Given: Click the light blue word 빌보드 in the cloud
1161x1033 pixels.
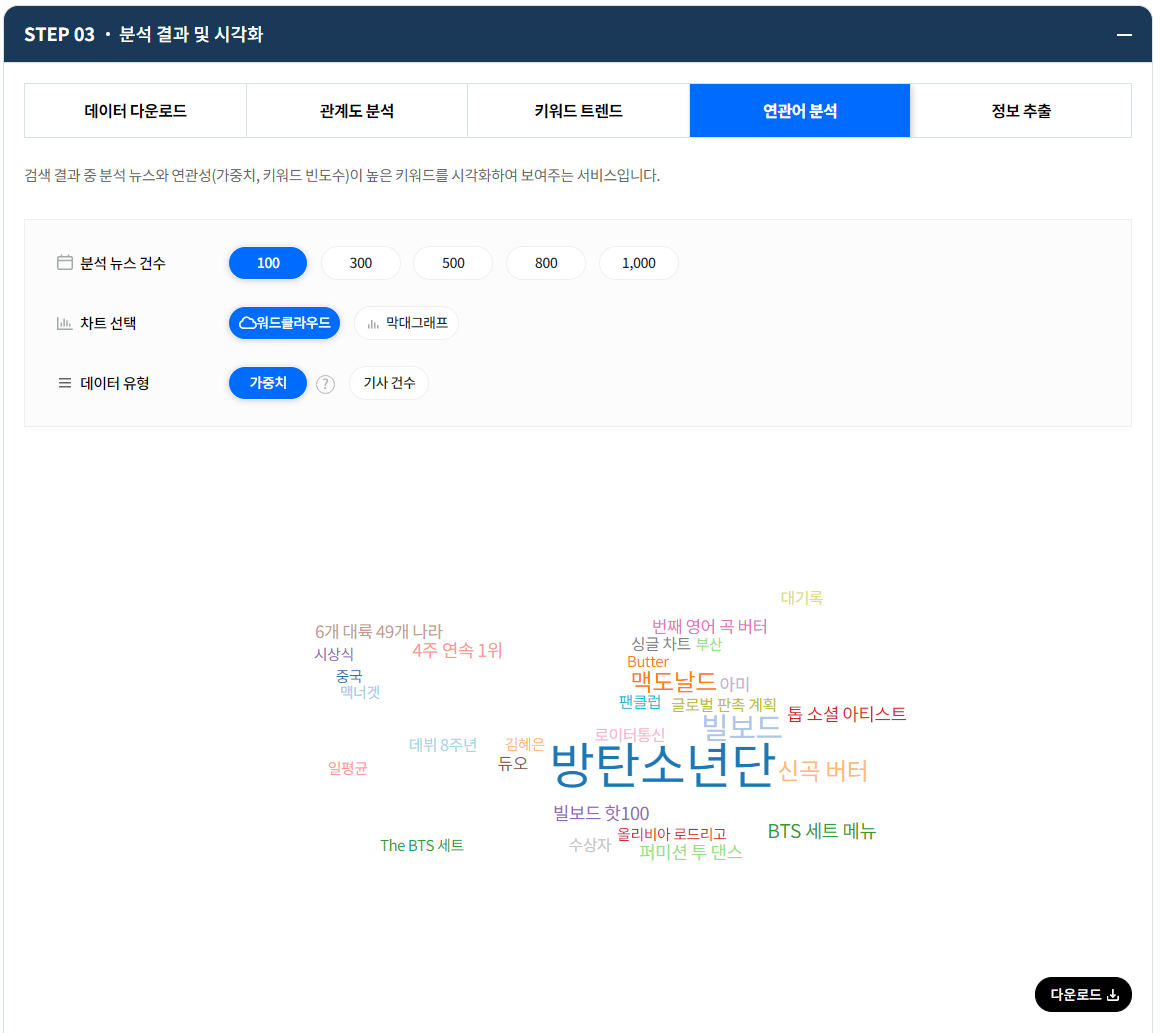Looking at the screenshot, I should point(741,726).
